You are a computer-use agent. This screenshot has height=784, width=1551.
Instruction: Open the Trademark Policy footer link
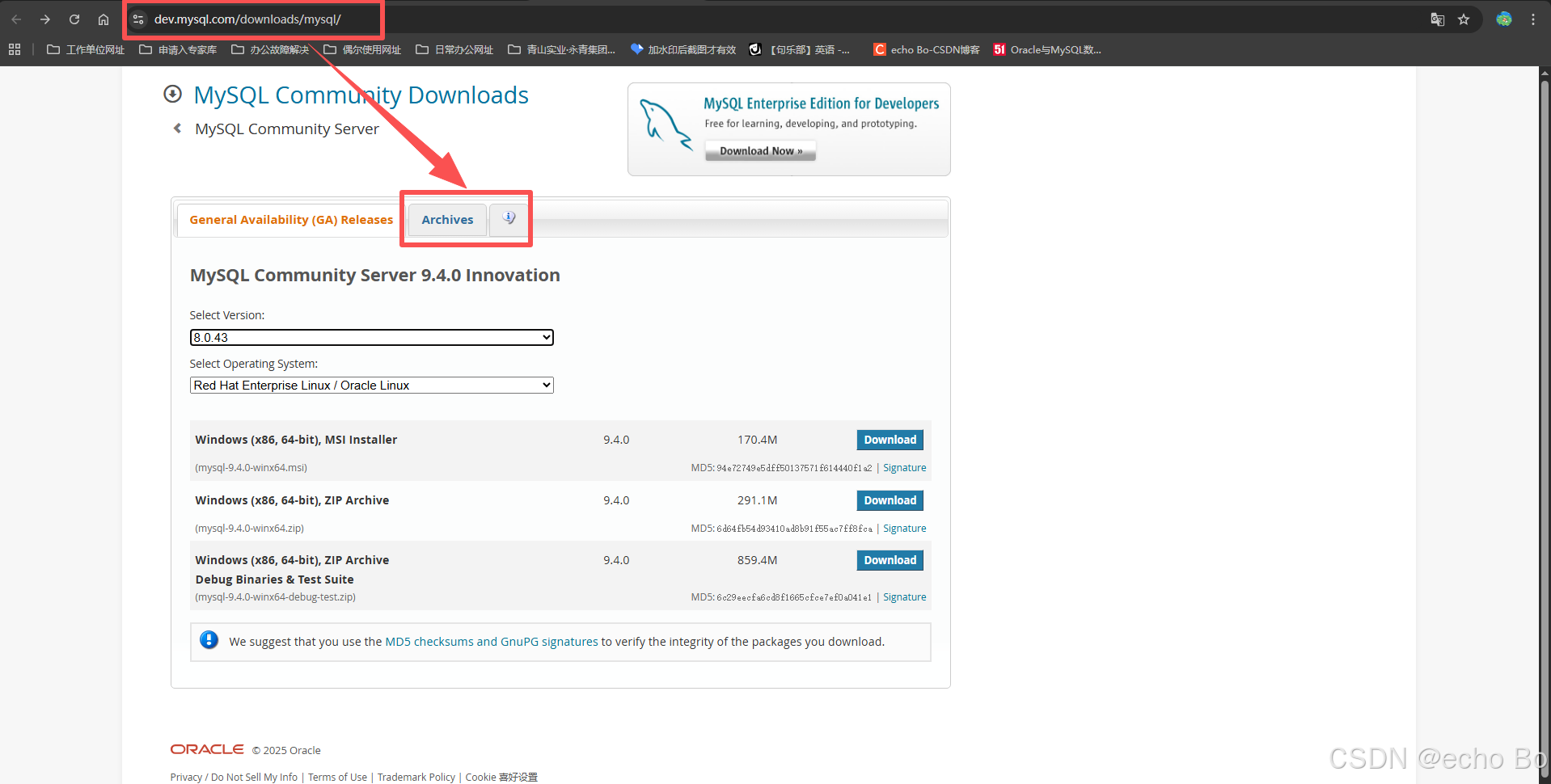point(416,777)
